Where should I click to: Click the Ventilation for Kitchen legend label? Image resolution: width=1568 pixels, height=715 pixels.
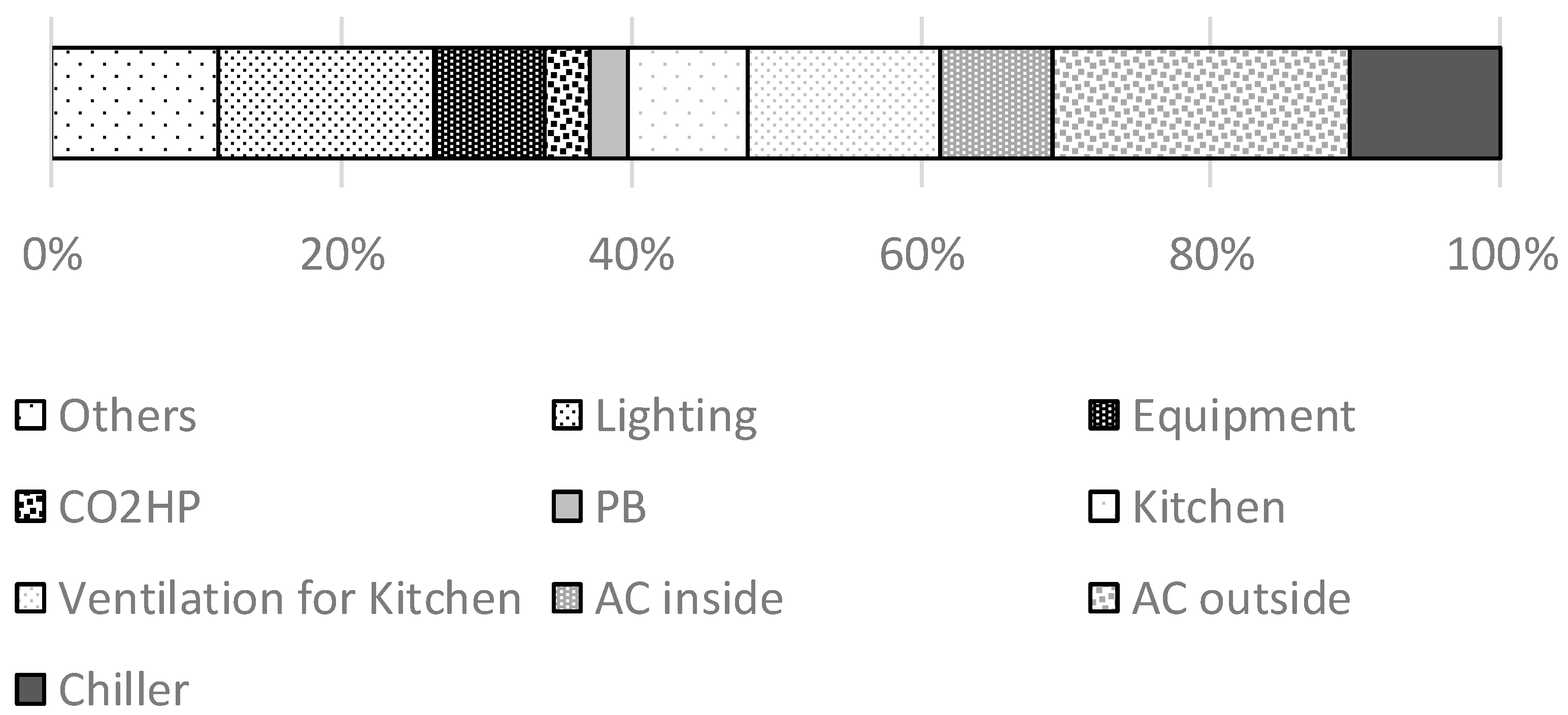pos(290,598)
